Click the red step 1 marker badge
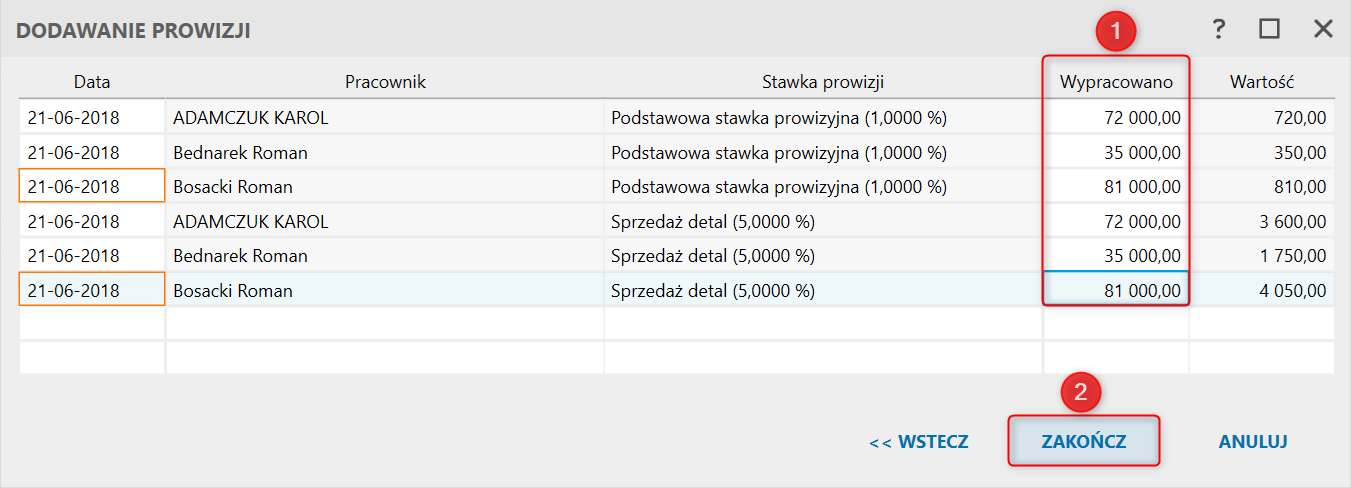Screen dimensions: 1351x488 1116,32
